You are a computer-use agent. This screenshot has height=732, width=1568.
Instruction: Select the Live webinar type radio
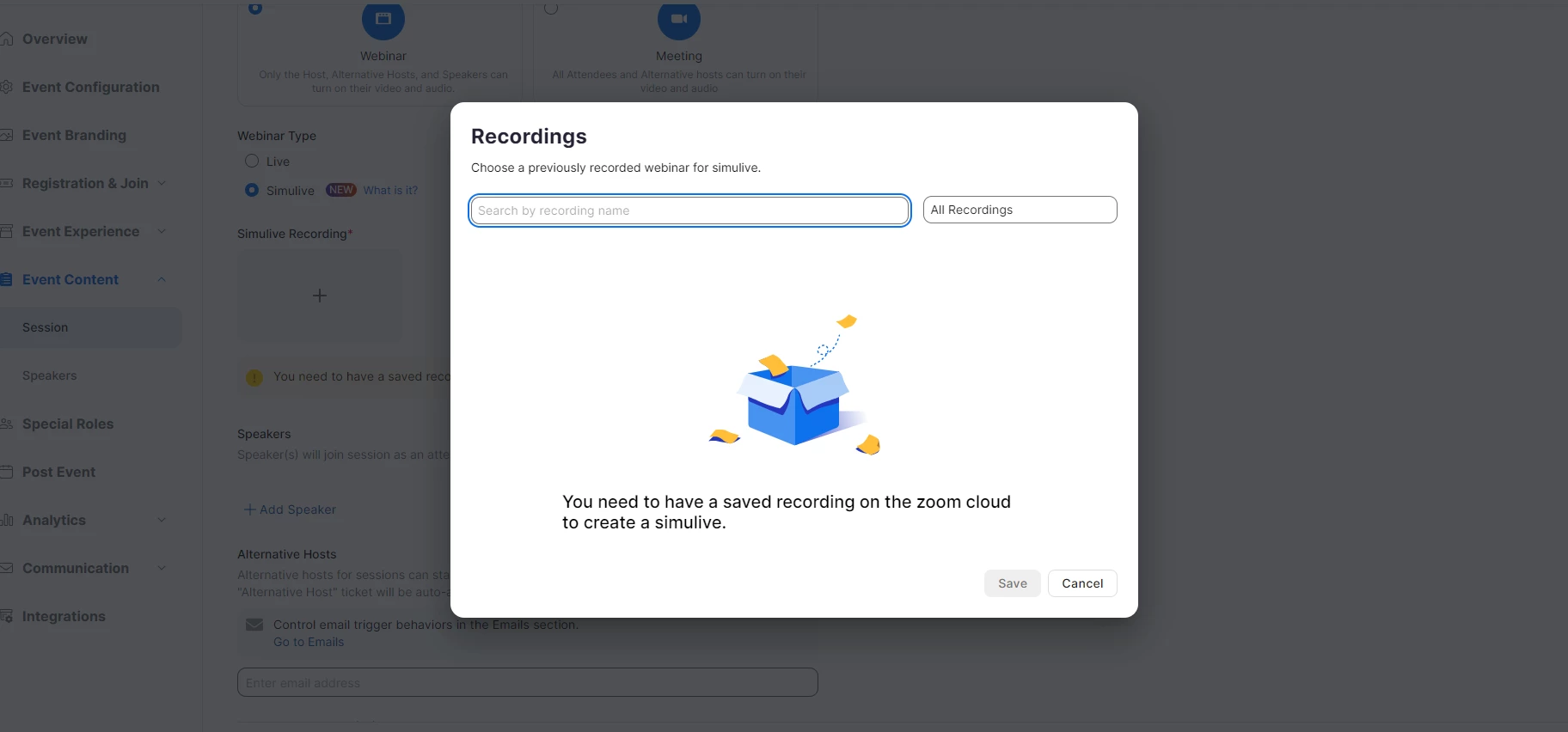point(252,161)
